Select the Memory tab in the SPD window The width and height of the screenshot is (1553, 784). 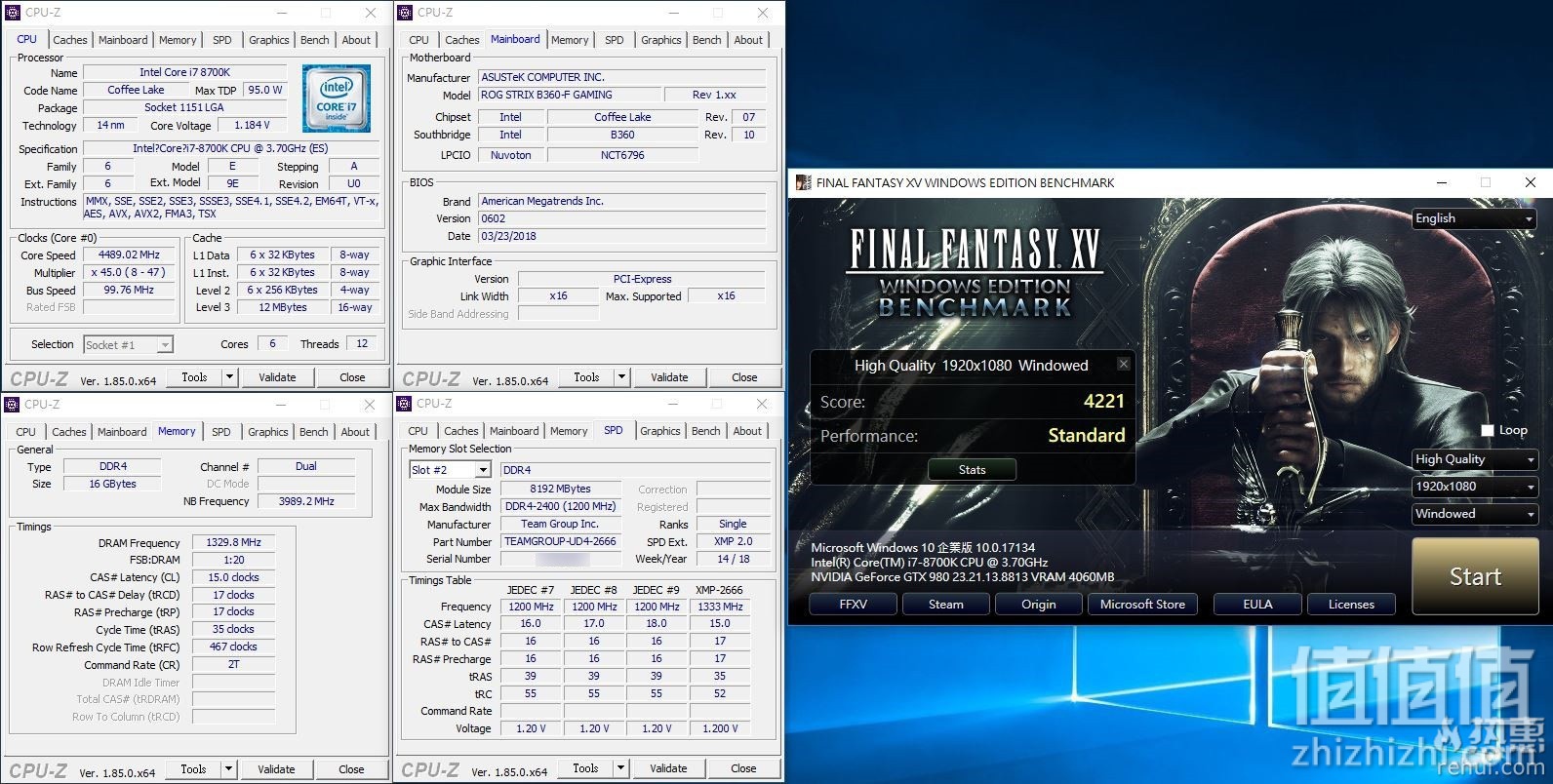point(569,431)
